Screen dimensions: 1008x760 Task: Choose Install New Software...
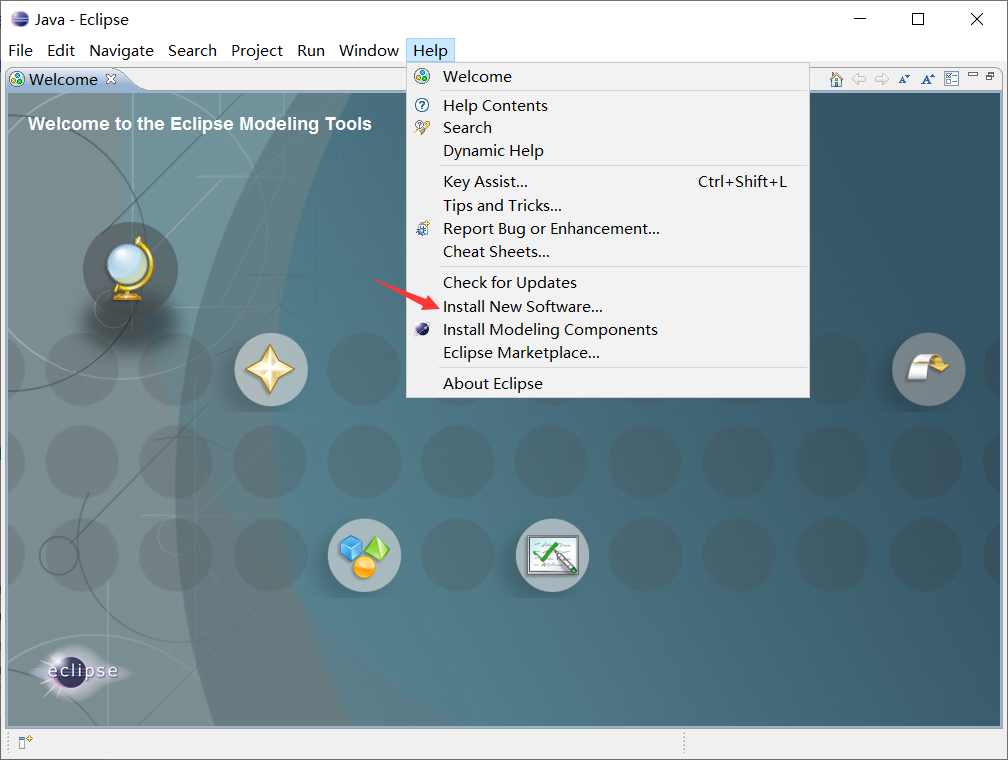[608, 307]
